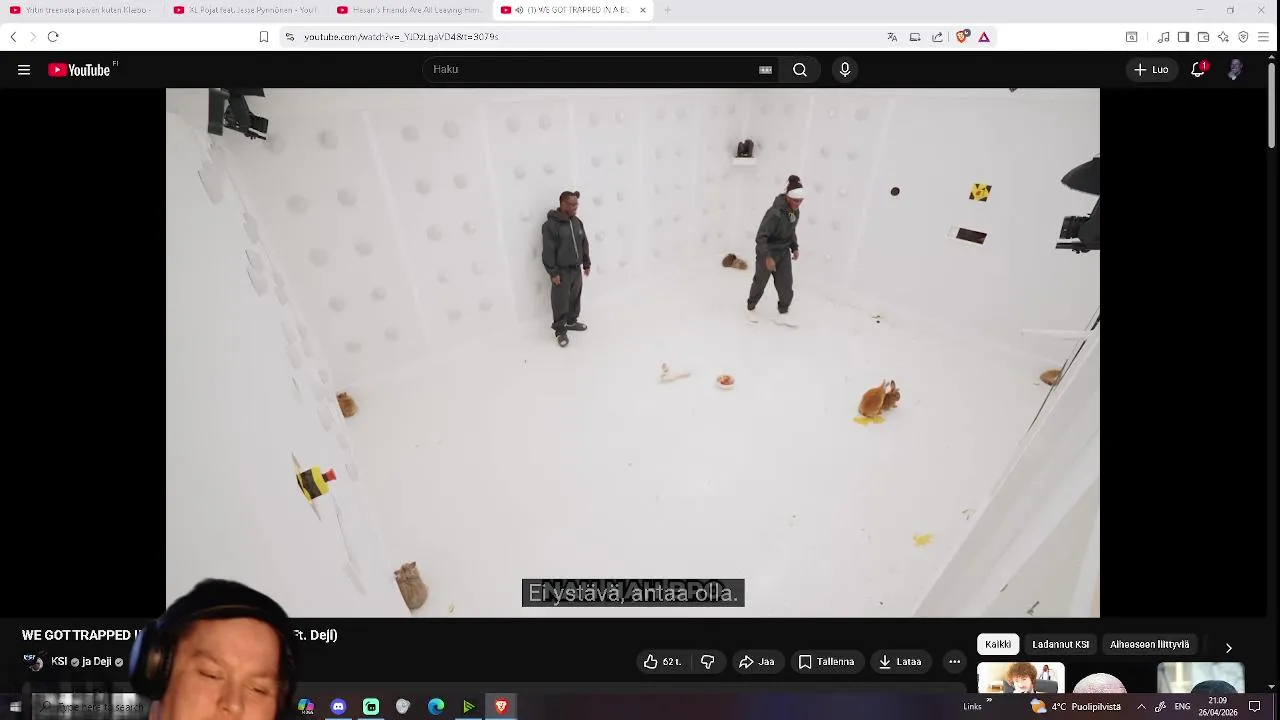This screenshot has width=1280, height=720.
Task: Open Brave Shields lion icon
Action: [x=962, y=37]
